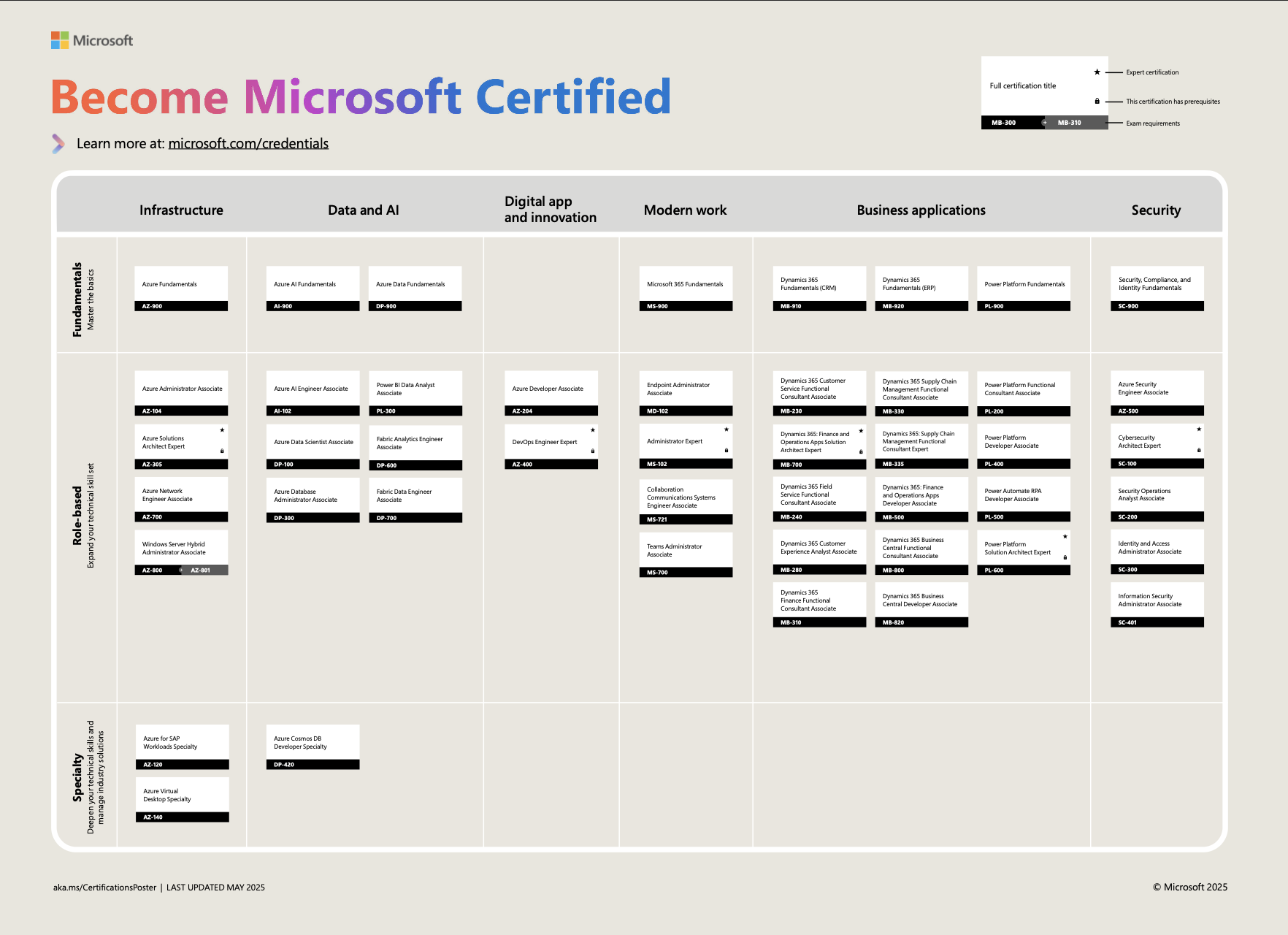The height and width of the screenshot is (935, 1288).
Task: Click the lock on Azure Solutions Architect Expert
Action: (222, 451)
